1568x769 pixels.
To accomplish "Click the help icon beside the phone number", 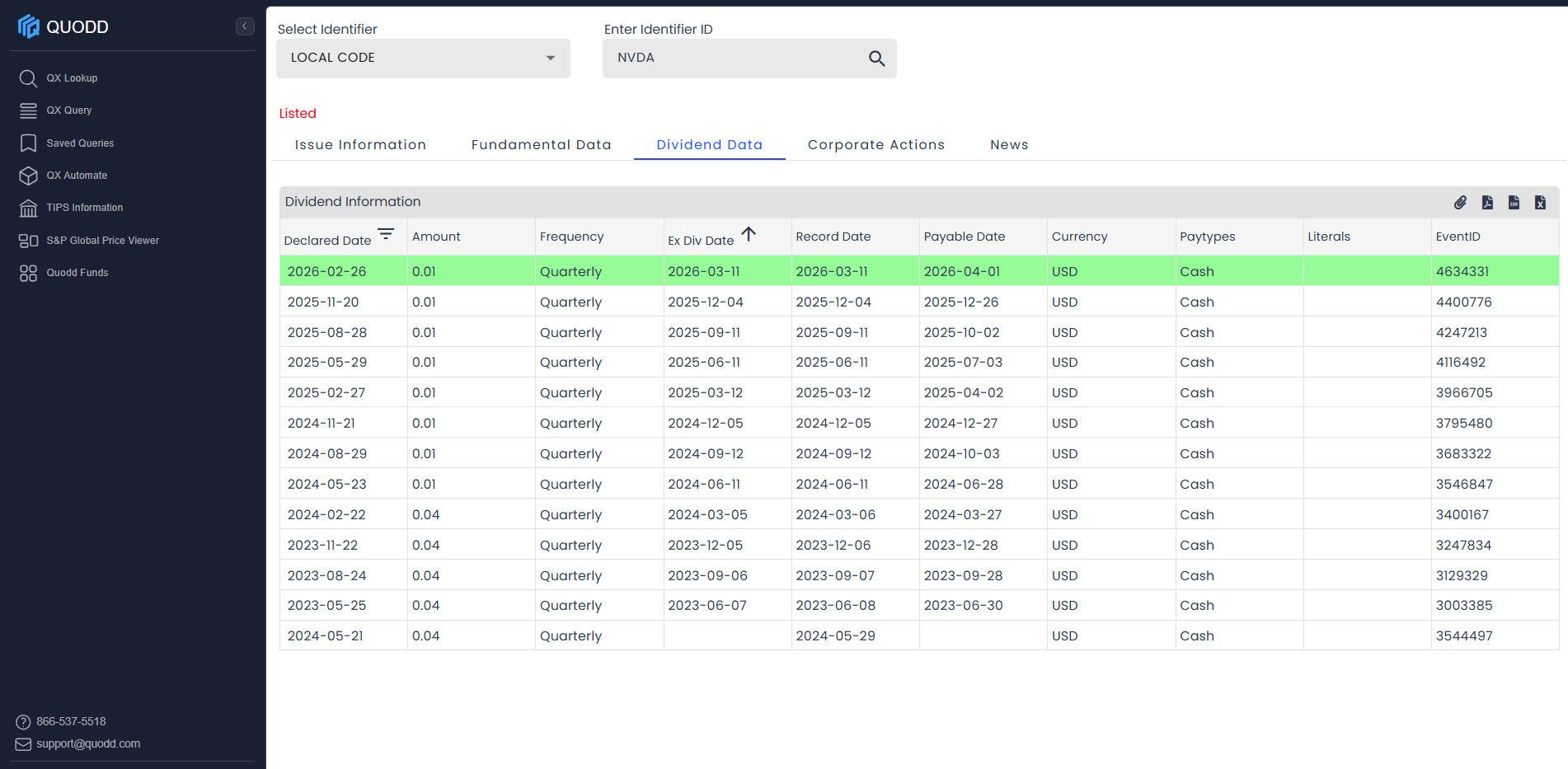I will coord(23,722).
